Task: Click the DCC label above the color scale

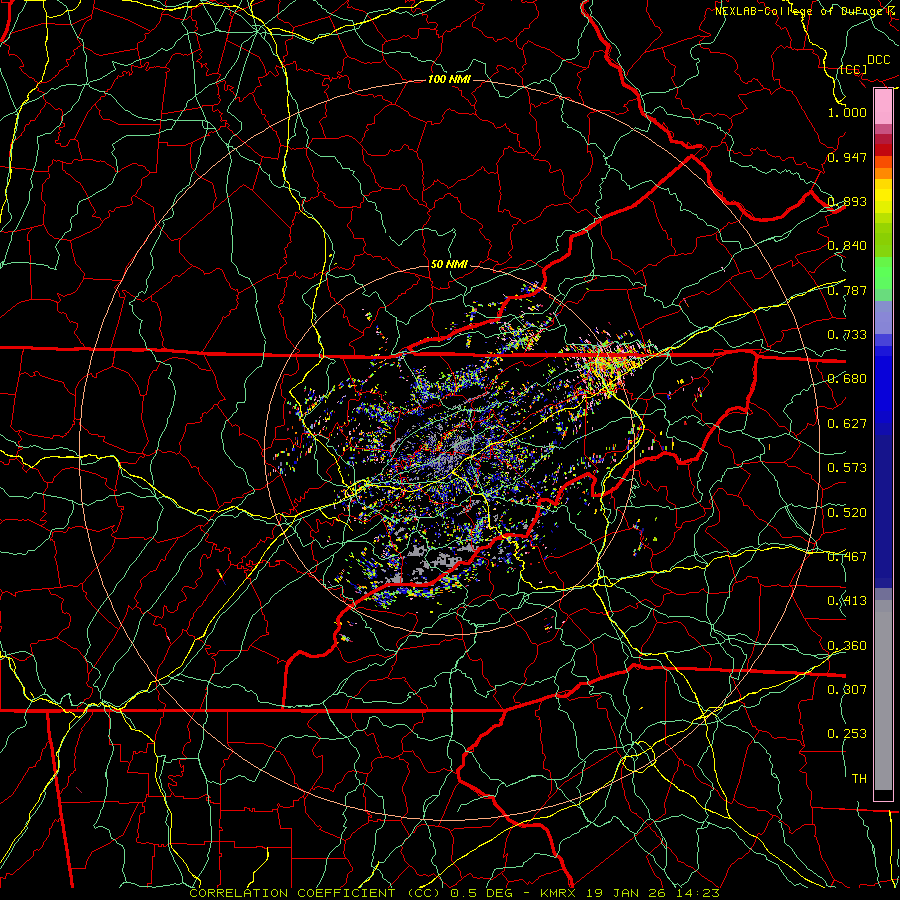Action: pos(878,60)
